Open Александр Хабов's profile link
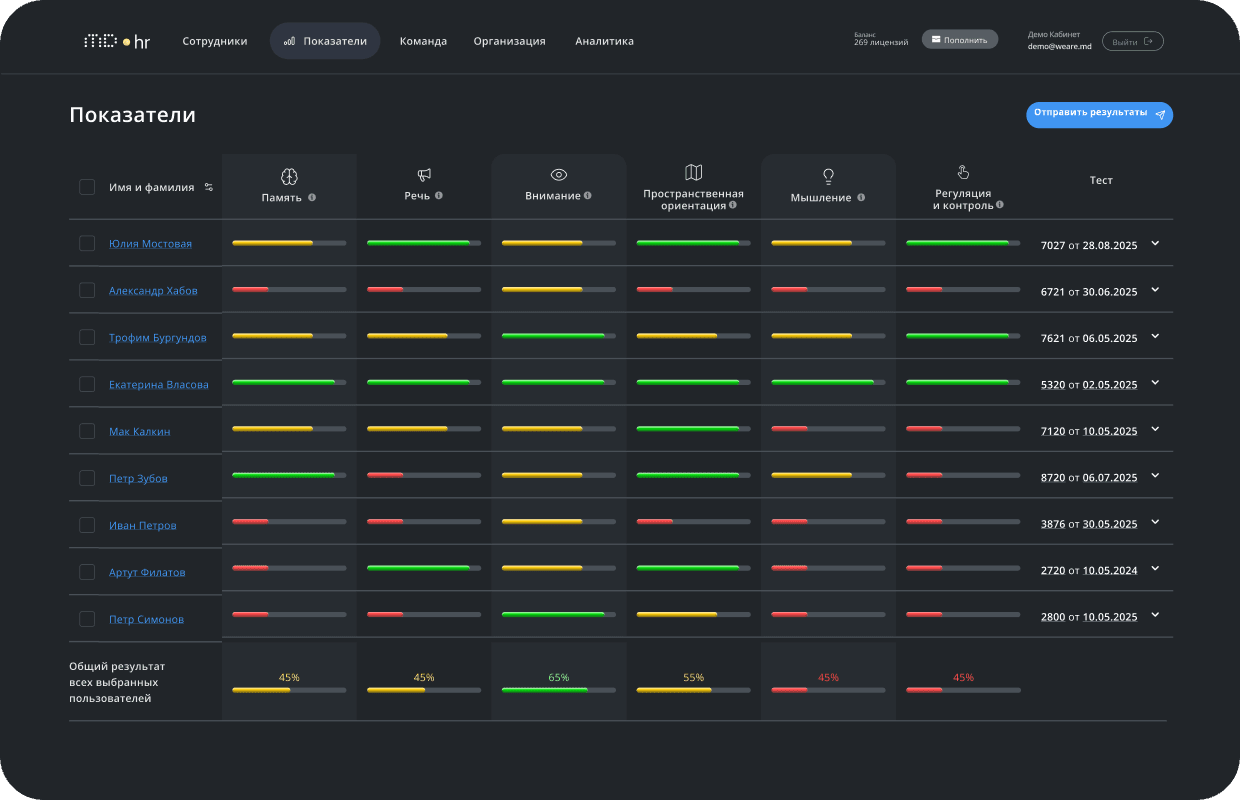The image size is (1240, 800). point(153,291)
